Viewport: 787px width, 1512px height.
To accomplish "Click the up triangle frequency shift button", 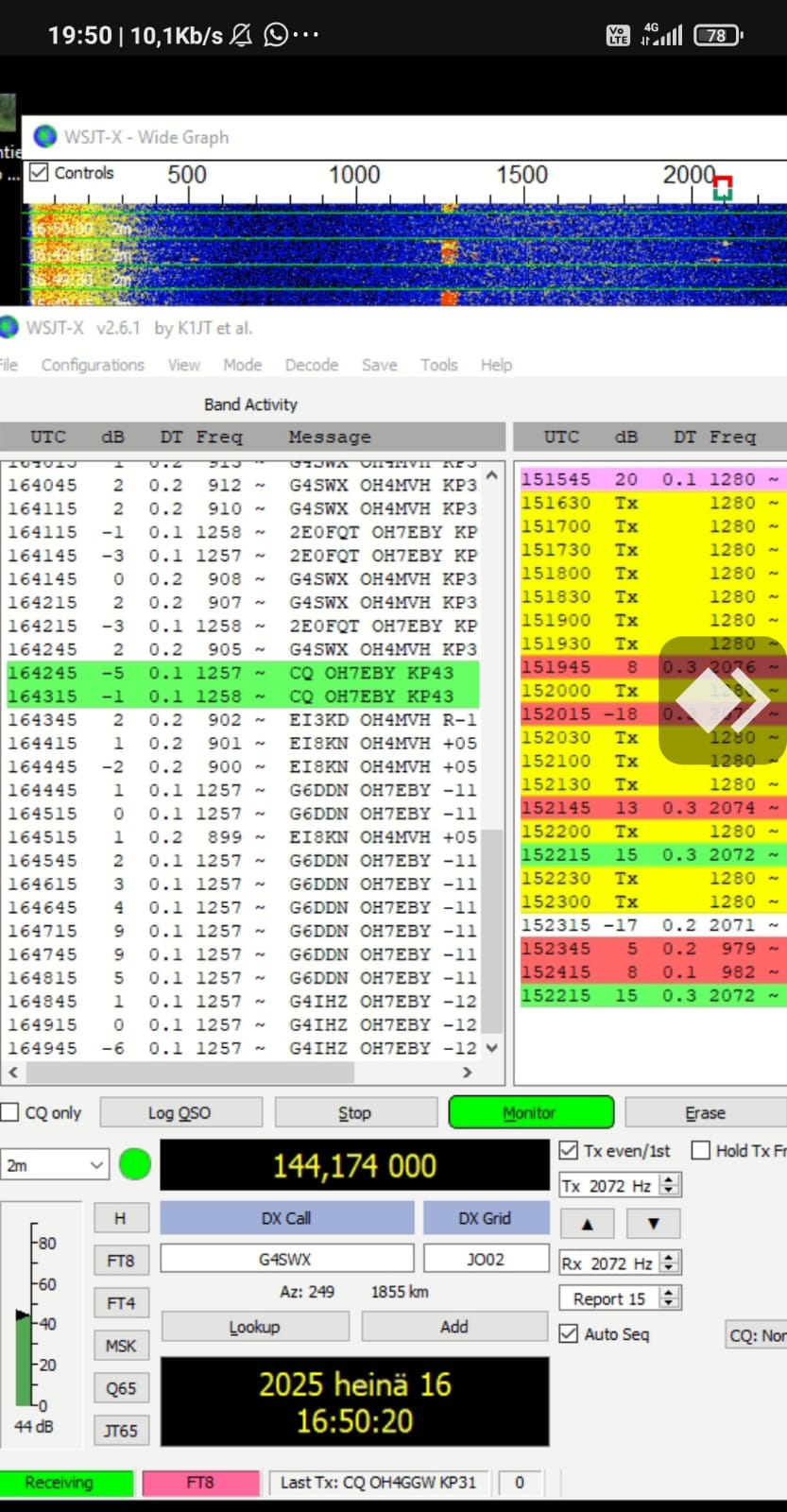I will (x=587, y=1223).
